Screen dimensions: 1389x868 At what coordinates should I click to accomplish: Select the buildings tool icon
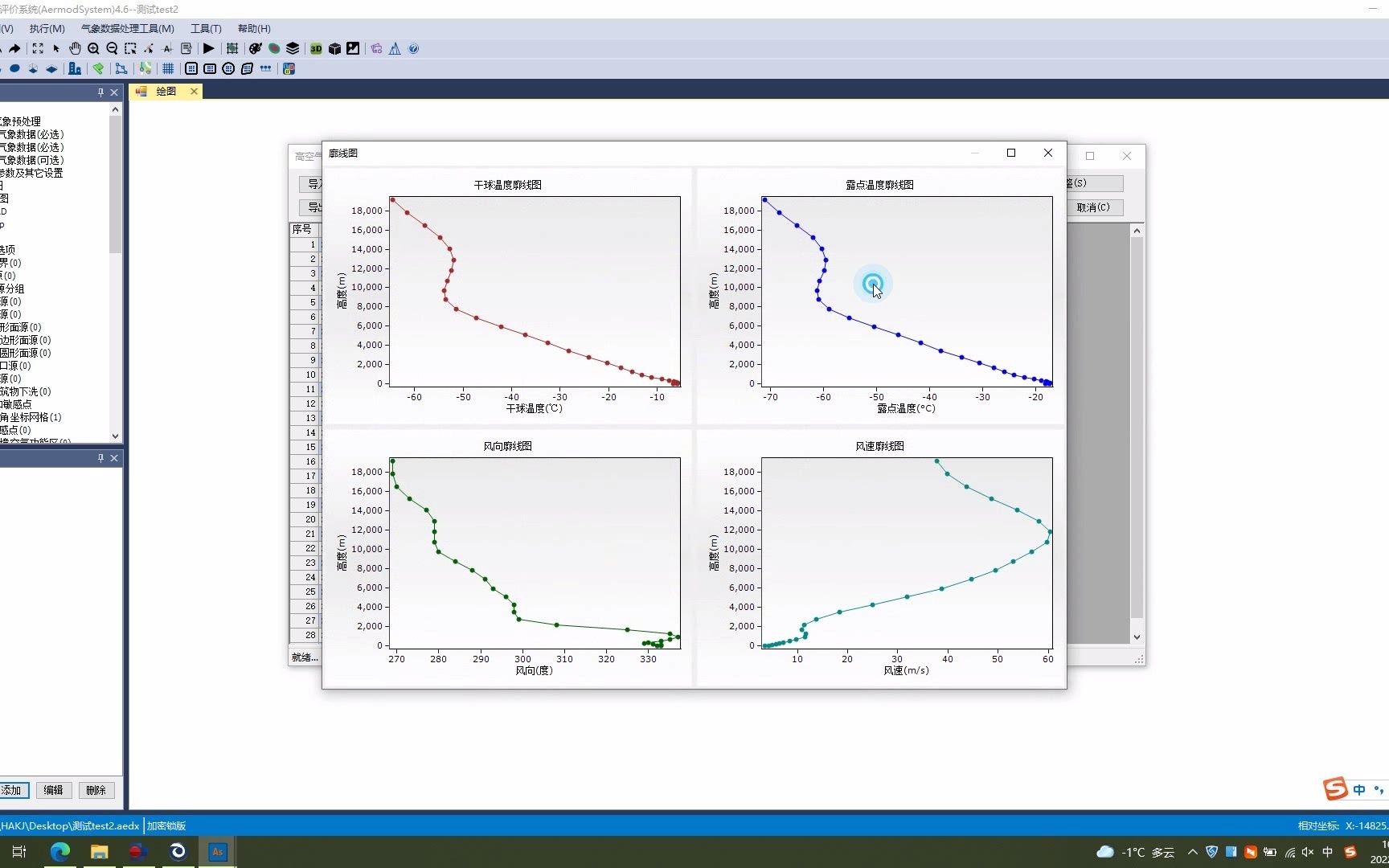[75, 69]
